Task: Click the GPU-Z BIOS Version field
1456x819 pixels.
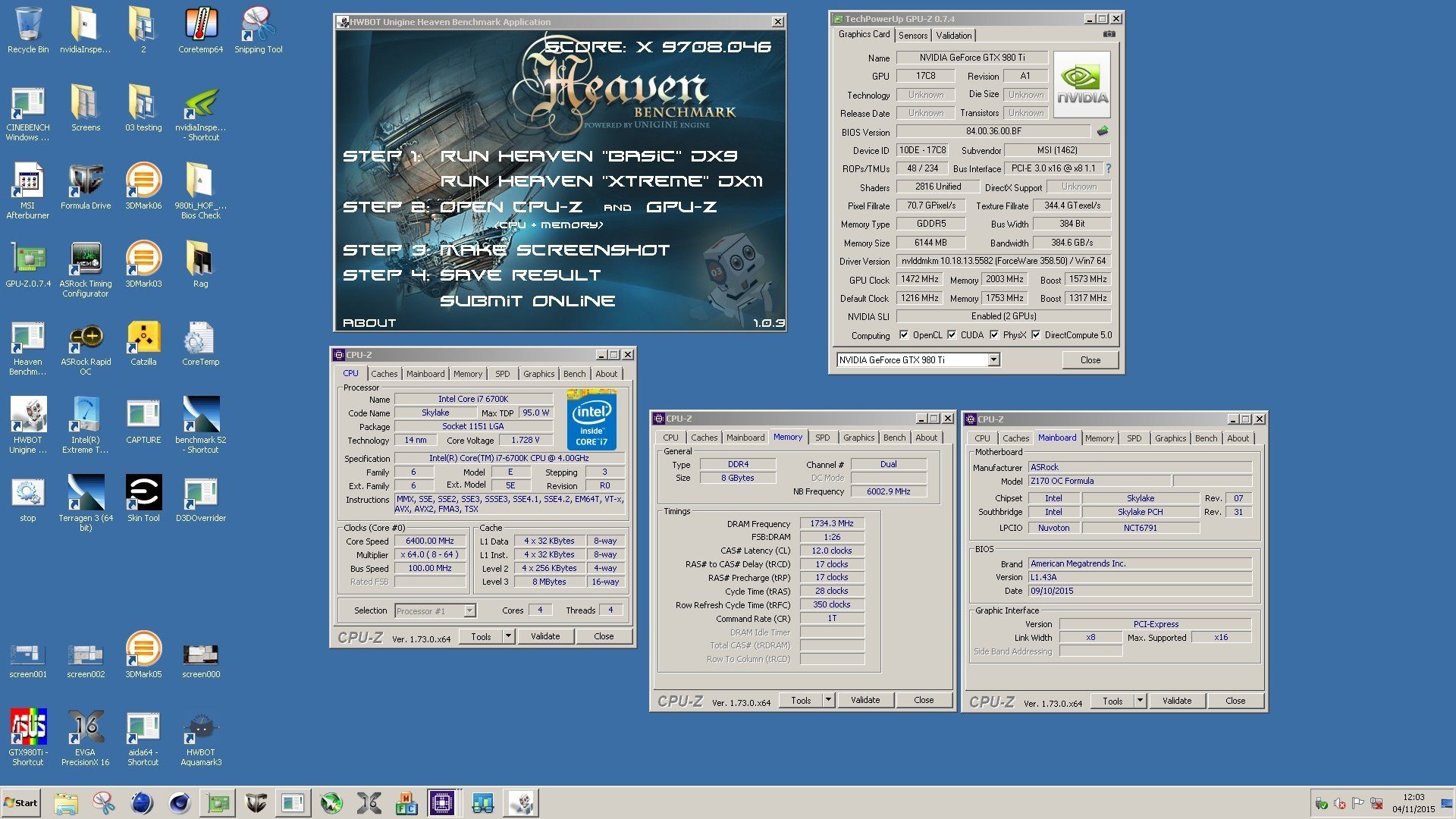Action: [993, 131]
